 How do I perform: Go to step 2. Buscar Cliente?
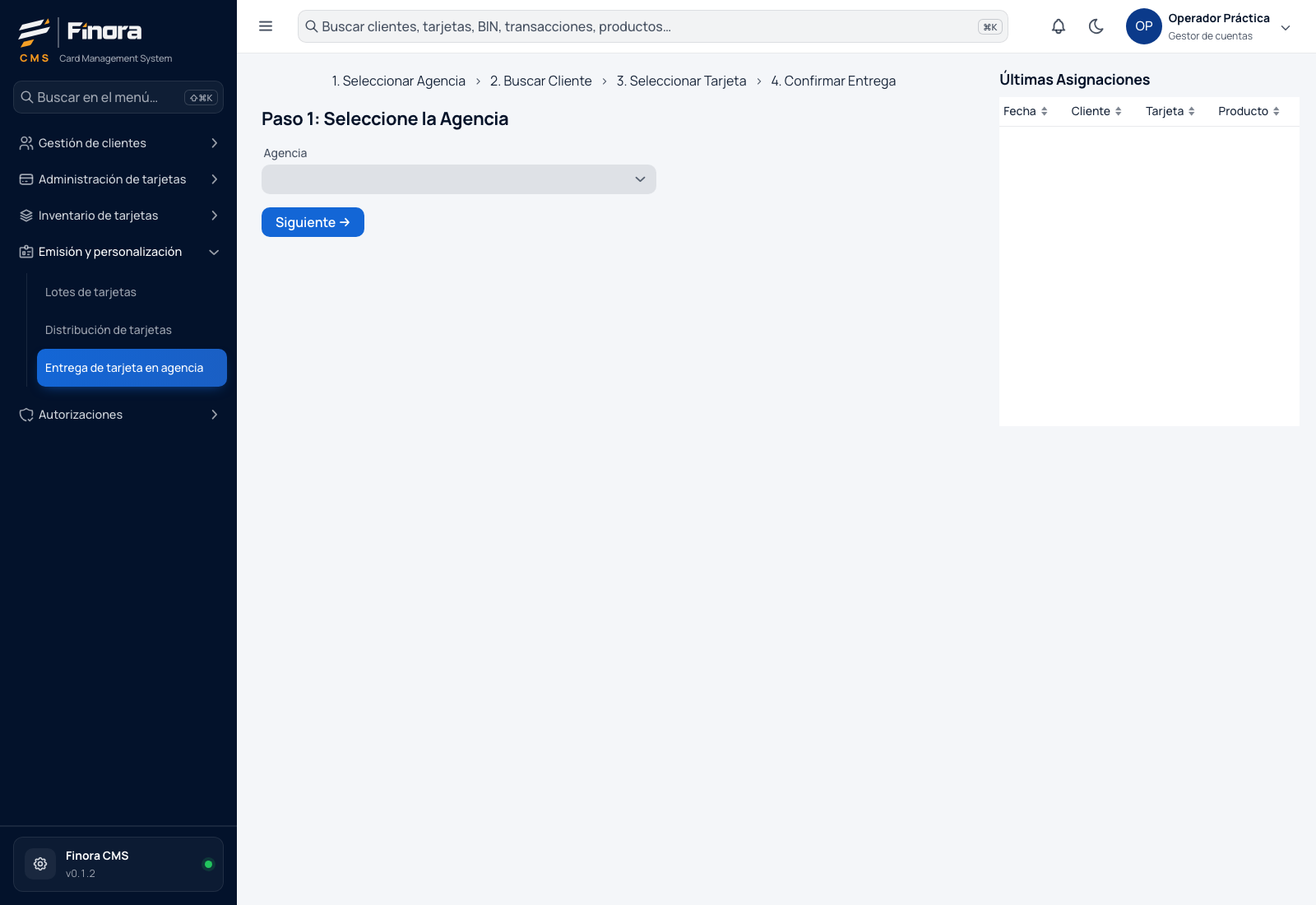[x=540, y=81]
